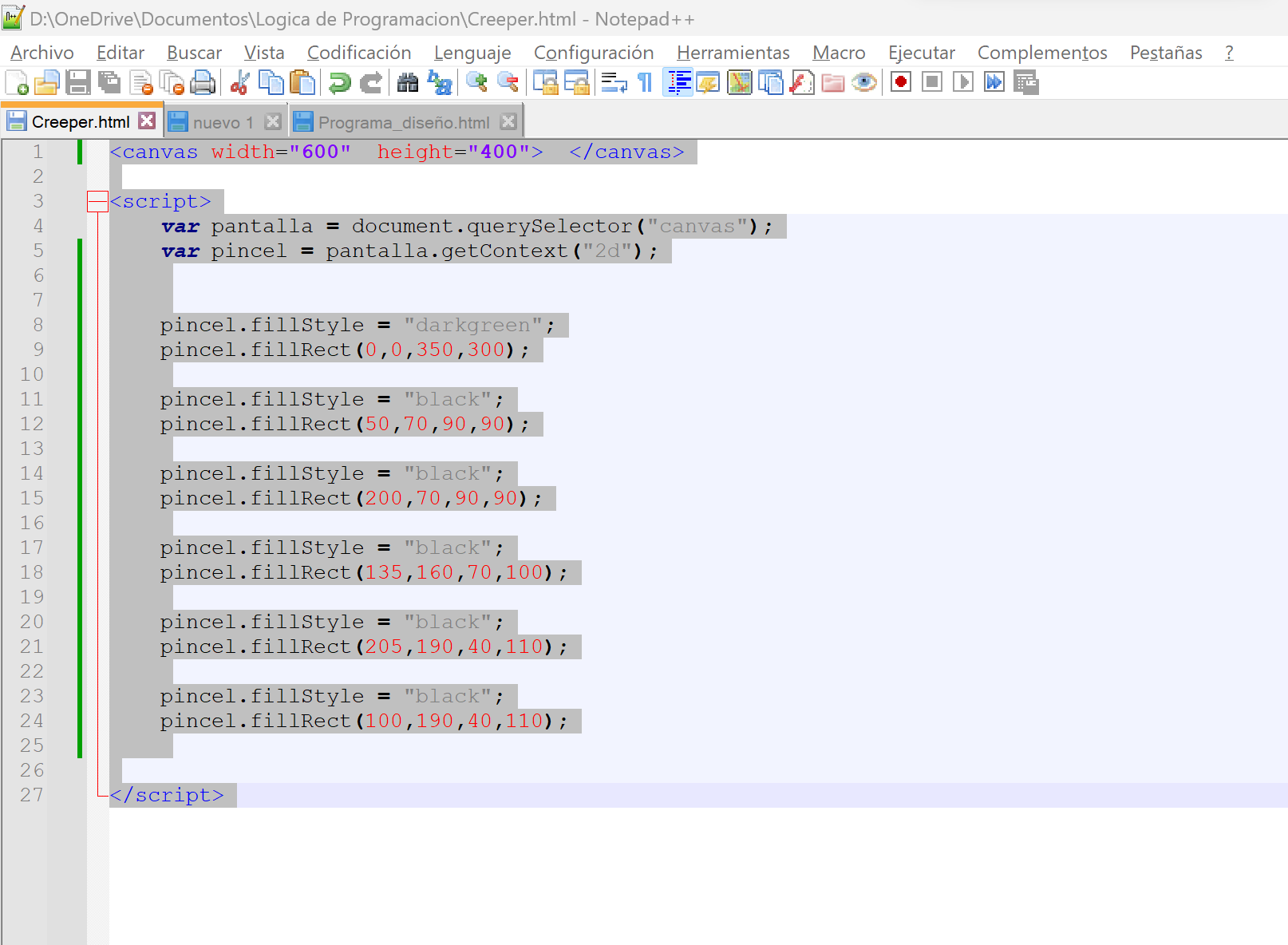Screen dimensions: 1288x945
Task: Create a new file with New icon
Action: [16, 82]
